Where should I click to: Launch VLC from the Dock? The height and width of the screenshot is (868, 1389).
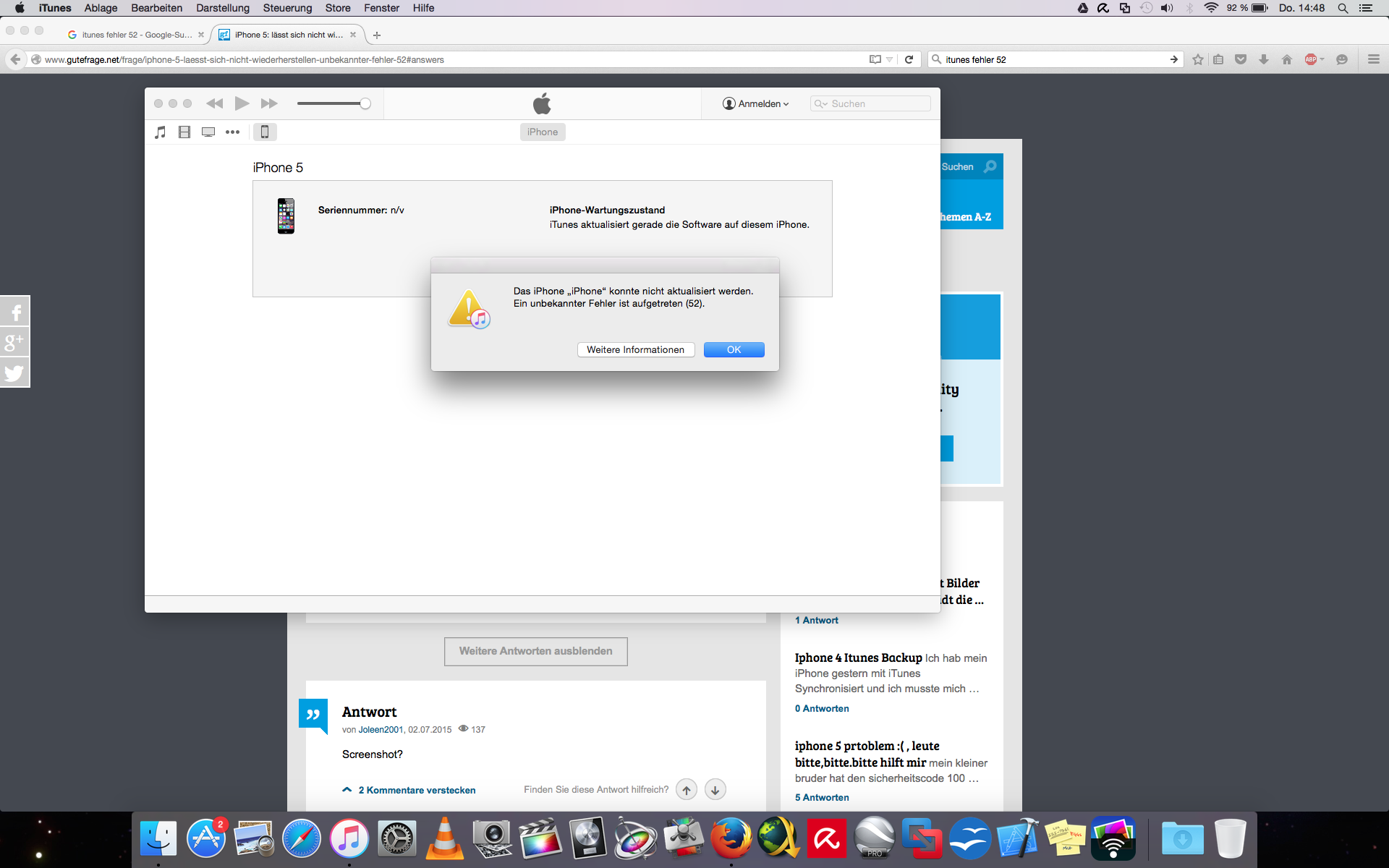click(444, 839)
